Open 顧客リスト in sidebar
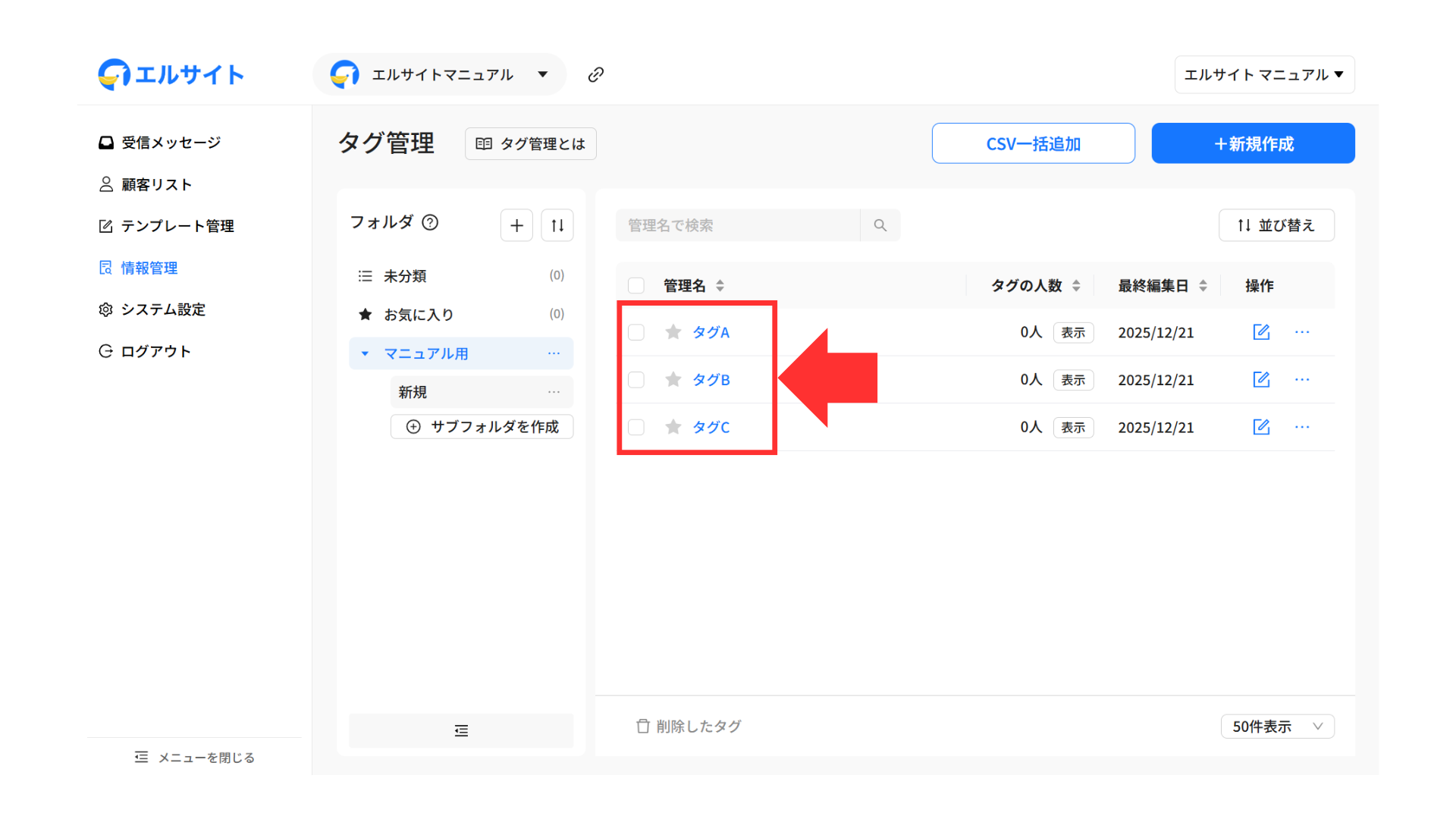Viewport: 1456px width, 819px height. tap(156, 184)
